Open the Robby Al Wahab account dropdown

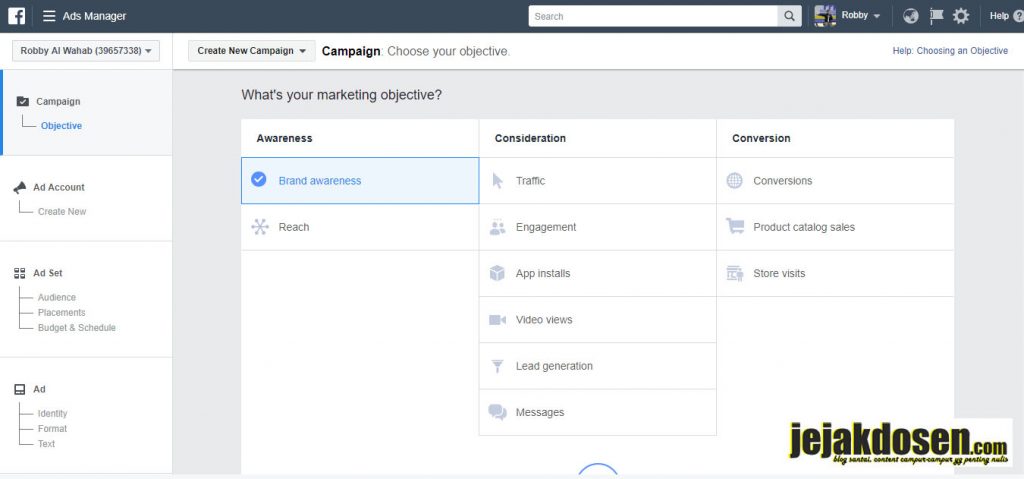(x=86, y=51)
